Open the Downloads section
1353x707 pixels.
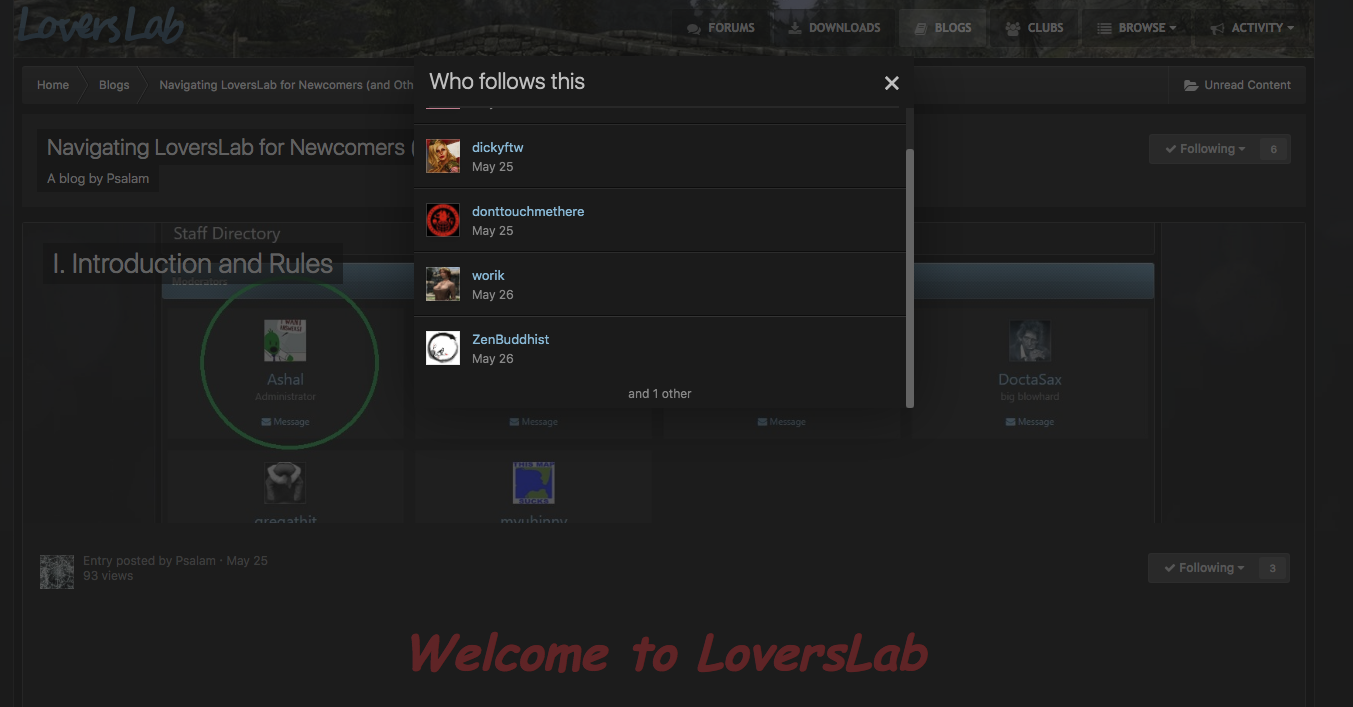click(834, 28)
